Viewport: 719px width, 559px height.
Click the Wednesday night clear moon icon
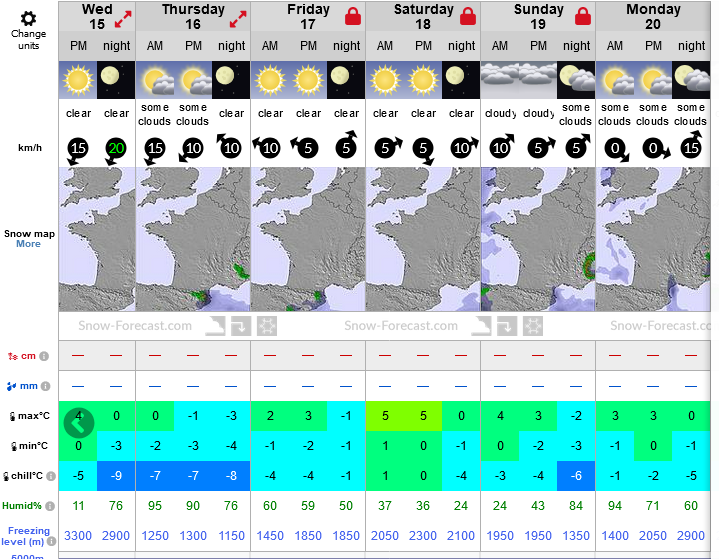(116, 80)
